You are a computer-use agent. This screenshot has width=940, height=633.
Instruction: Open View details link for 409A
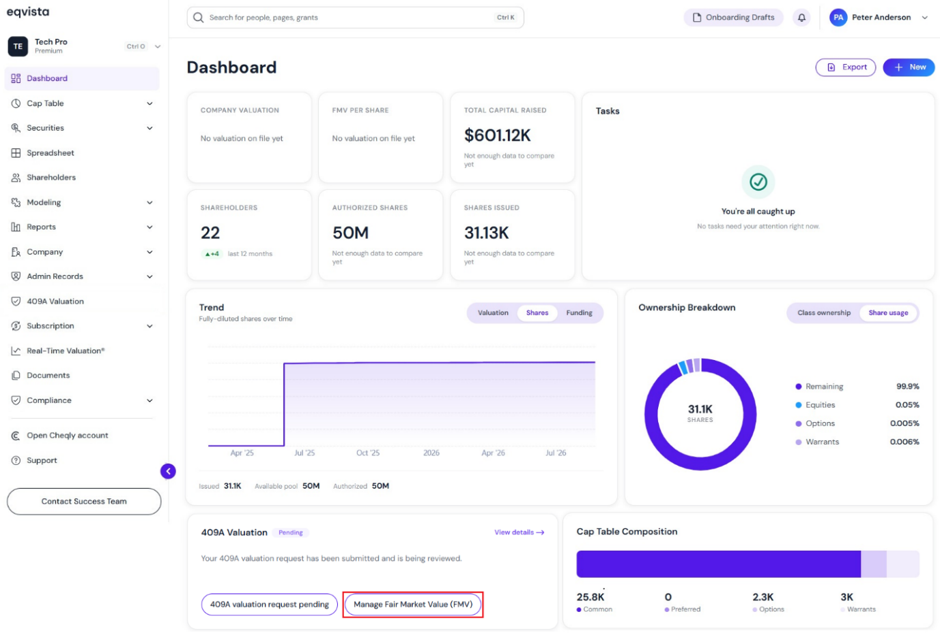(519, 532)
